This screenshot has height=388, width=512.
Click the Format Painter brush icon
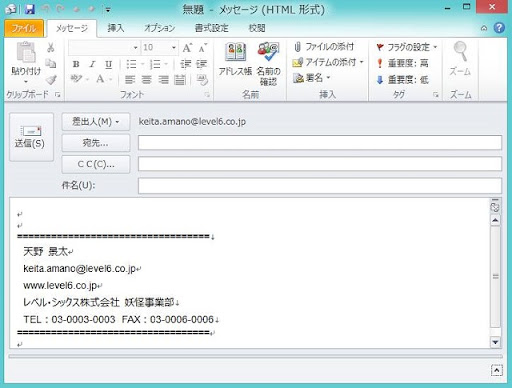pos(51,79)
